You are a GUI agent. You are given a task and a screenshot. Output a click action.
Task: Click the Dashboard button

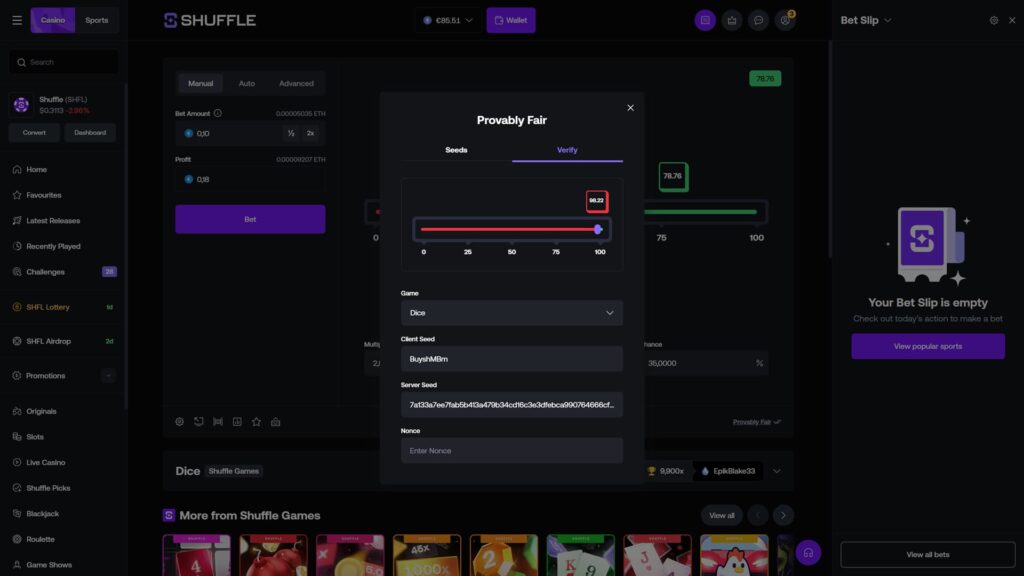[90, 133]
